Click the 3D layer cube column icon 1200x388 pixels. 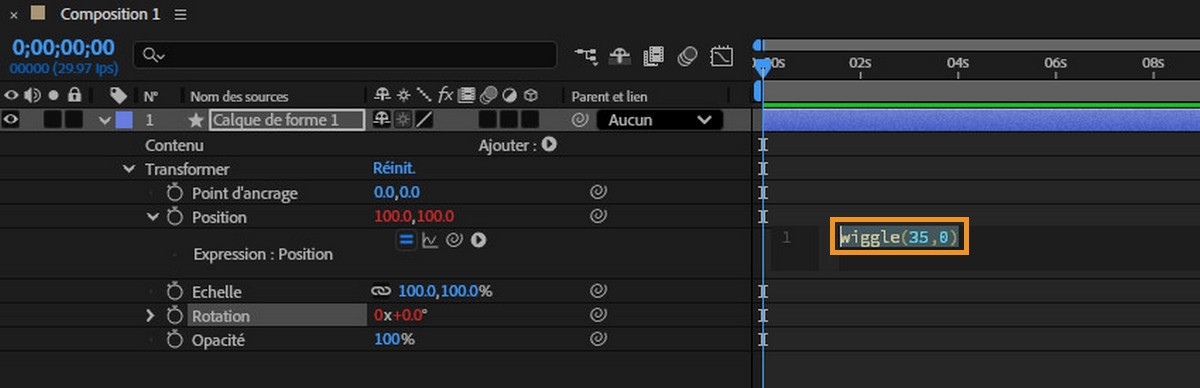click(531, 96)
